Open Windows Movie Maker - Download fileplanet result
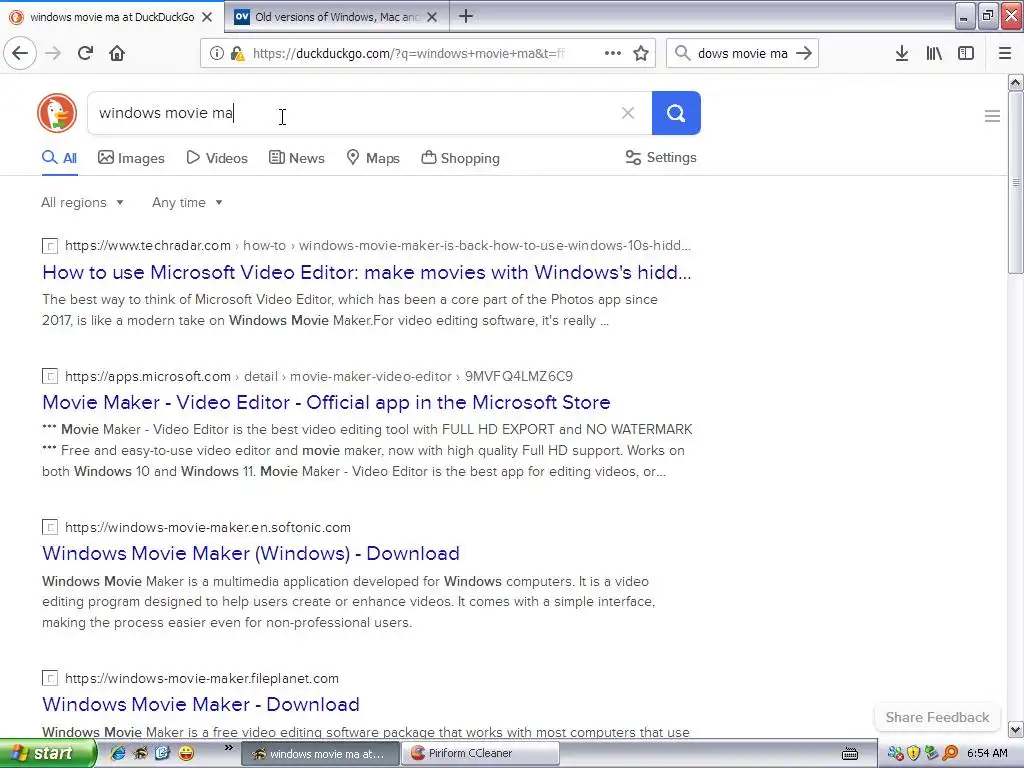This screenshot has height=768, width=1024. (200, 704)
